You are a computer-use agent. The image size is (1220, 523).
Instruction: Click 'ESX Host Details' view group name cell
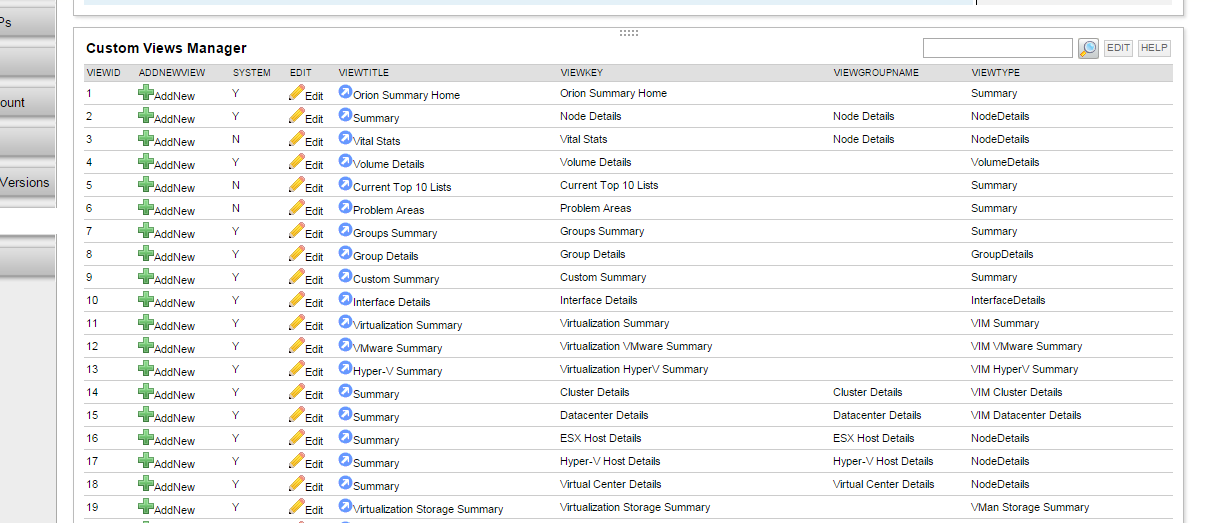click(x=873, y=438)
